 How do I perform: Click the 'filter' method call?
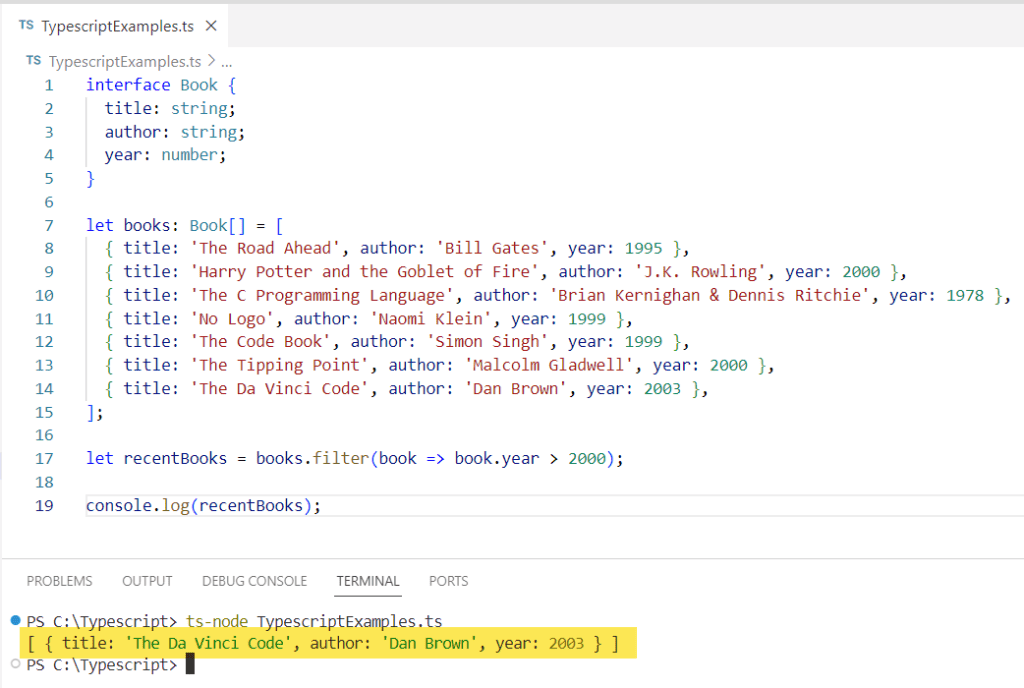tap(341, 458)
